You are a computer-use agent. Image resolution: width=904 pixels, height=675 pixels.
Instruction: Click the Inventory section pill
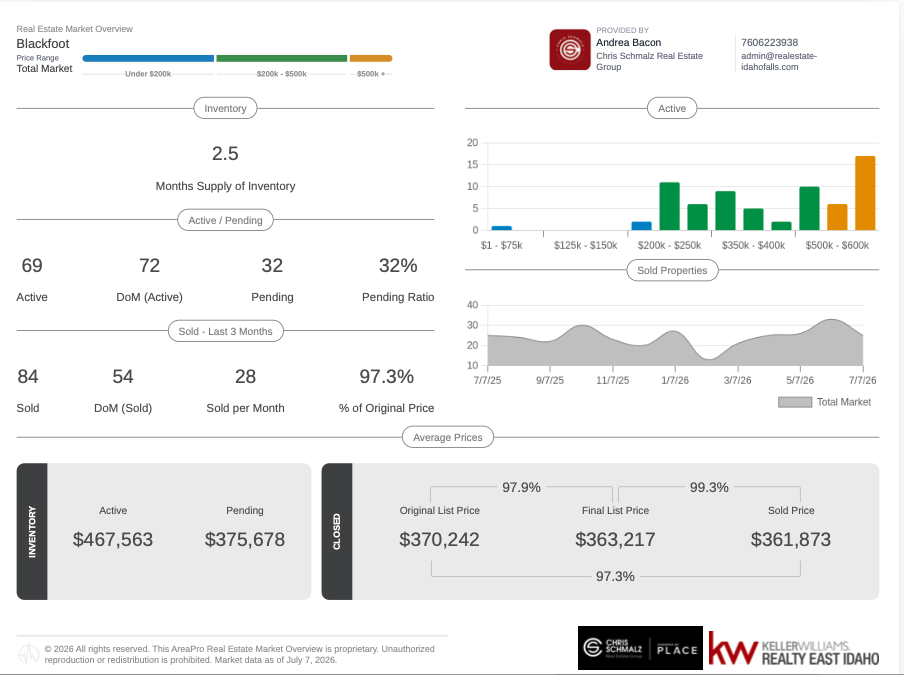(225, 108)
